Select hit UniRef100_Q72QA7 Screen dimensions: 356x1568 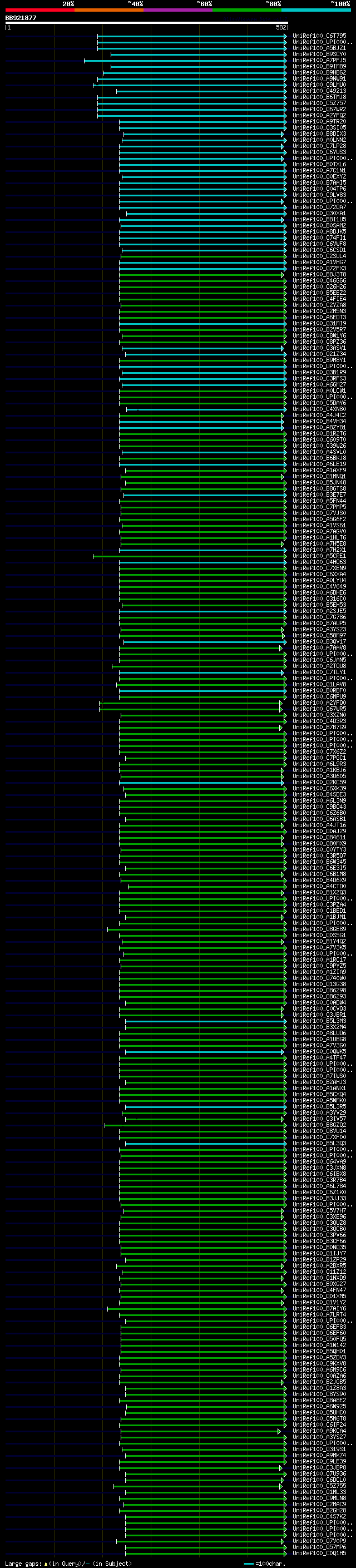pyautogui.click(x=319, y=207)
